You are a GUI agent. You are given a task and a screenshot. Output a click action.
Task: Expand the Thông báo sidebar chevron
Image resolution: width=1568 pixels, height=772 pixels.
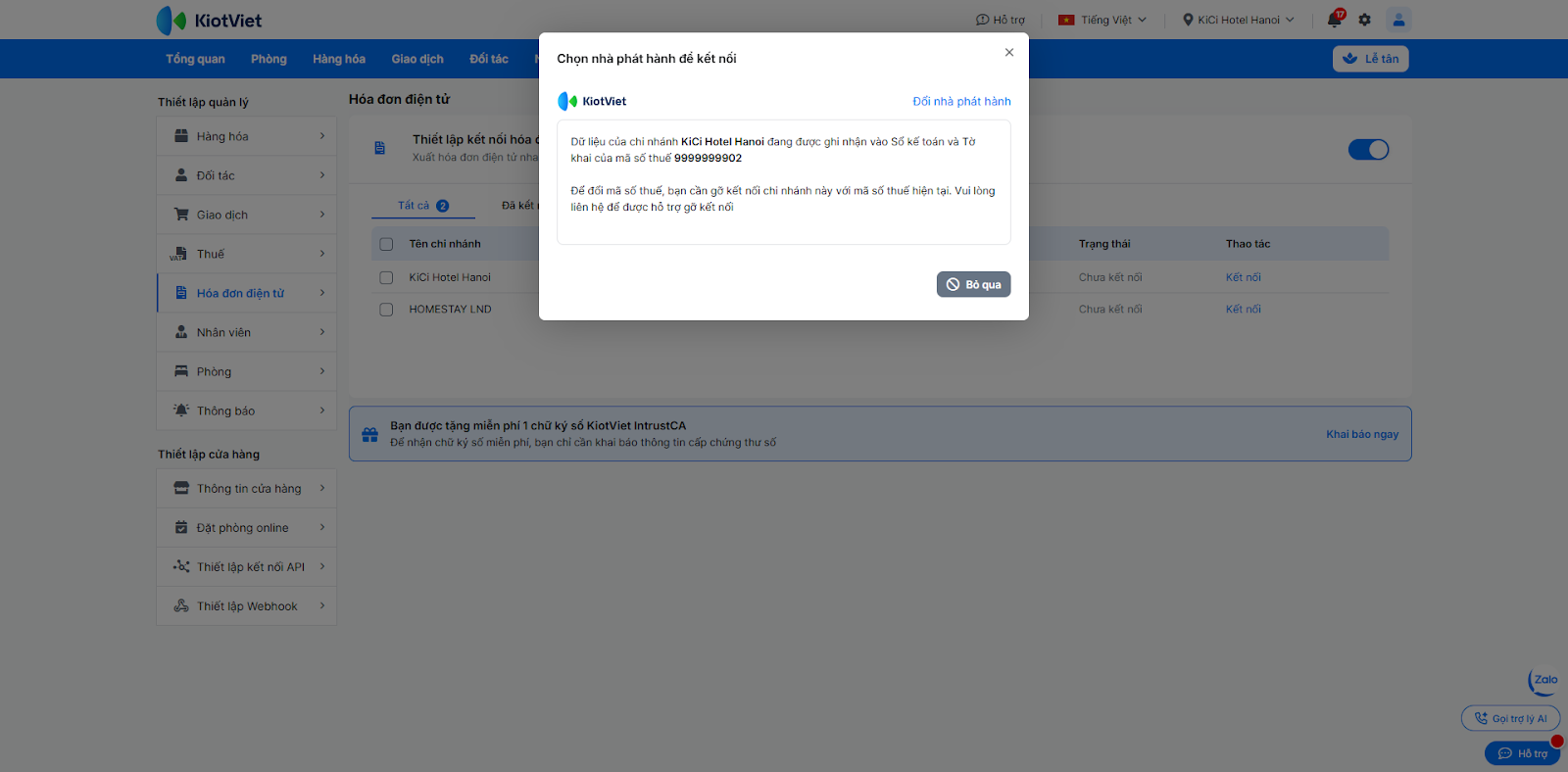(x=322, y=410)
